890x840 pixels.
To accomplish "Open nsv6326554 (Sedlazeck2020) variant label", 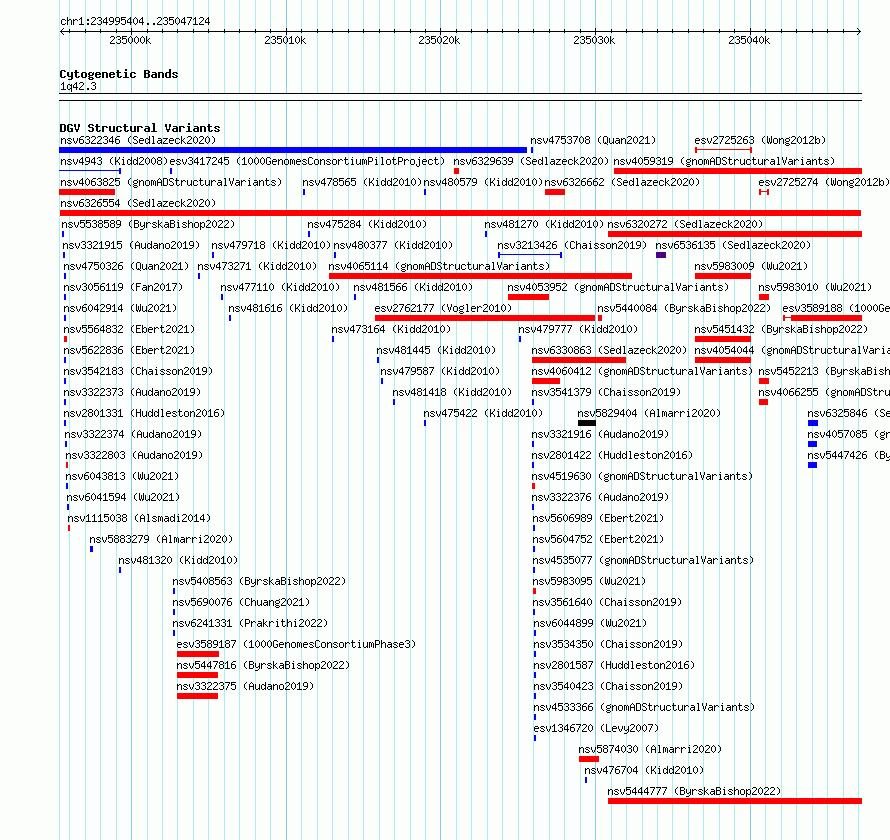I will click(x=138, y=203).
